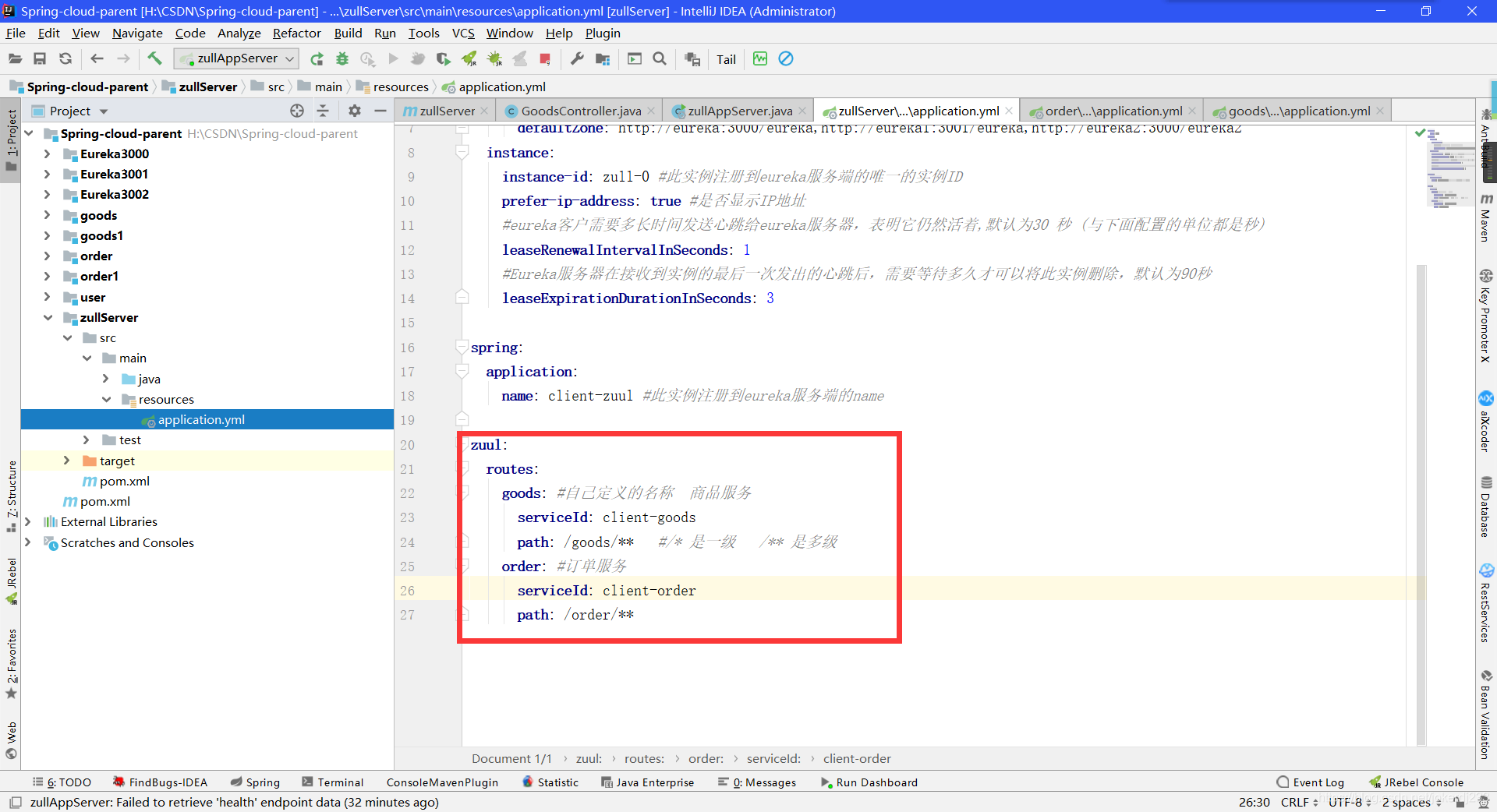The height and width of the screenshot is (812, 1497).
Task: Start debugging with the green bug icon
Action: pos(342,58)
